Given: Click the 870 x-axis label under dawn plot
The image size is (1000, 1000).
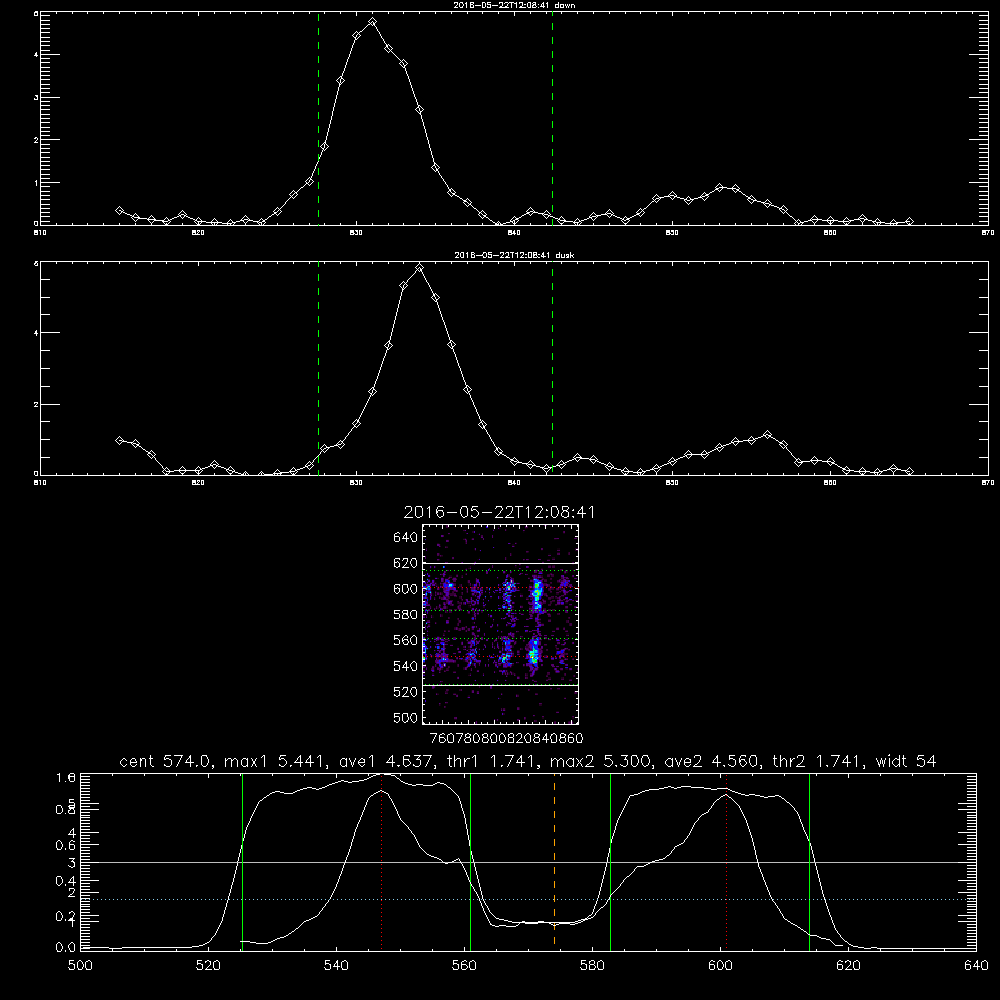Looking at the screenshot, I should point(988,233).
